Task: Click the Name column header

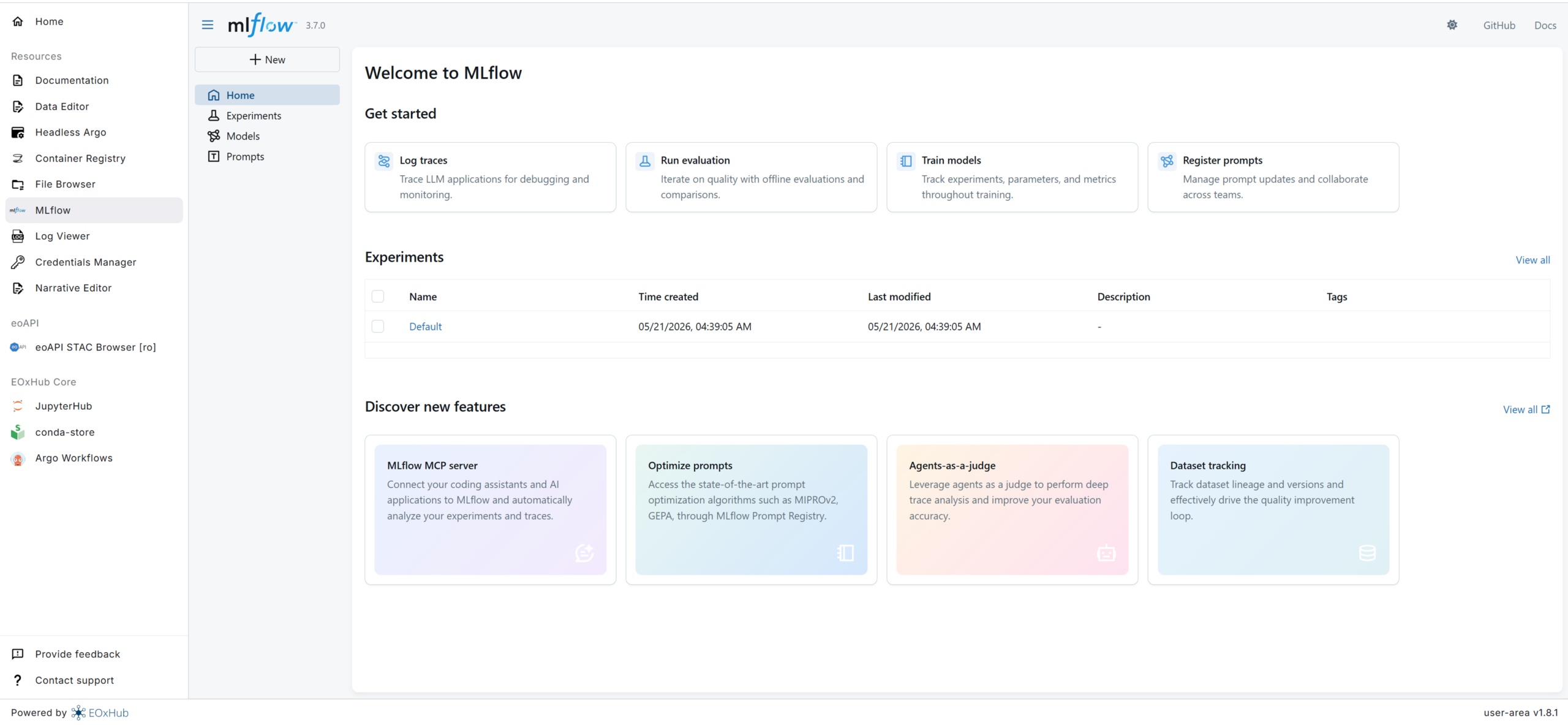Action: 423,297
